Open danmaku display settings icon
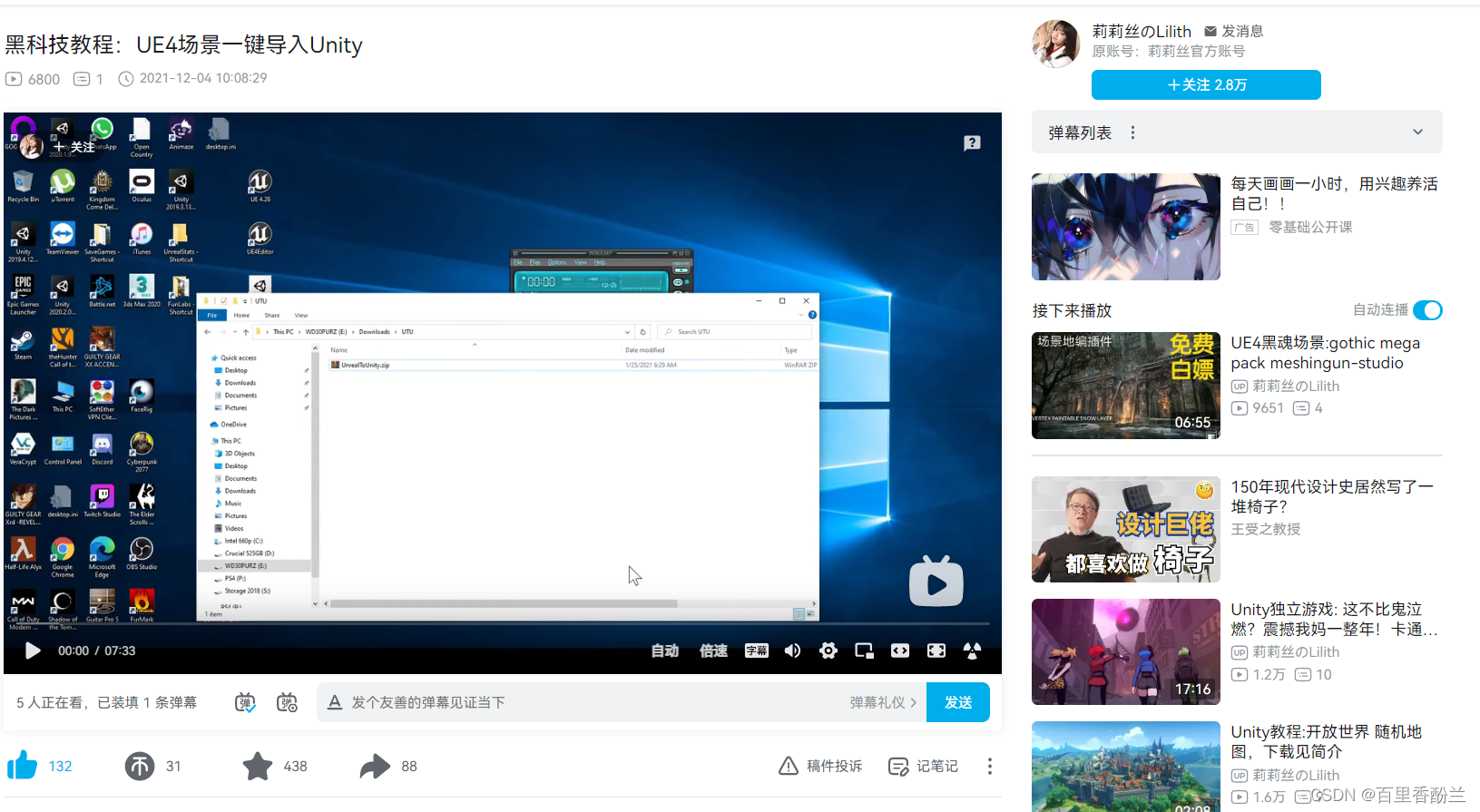 [x=287, y=702]
